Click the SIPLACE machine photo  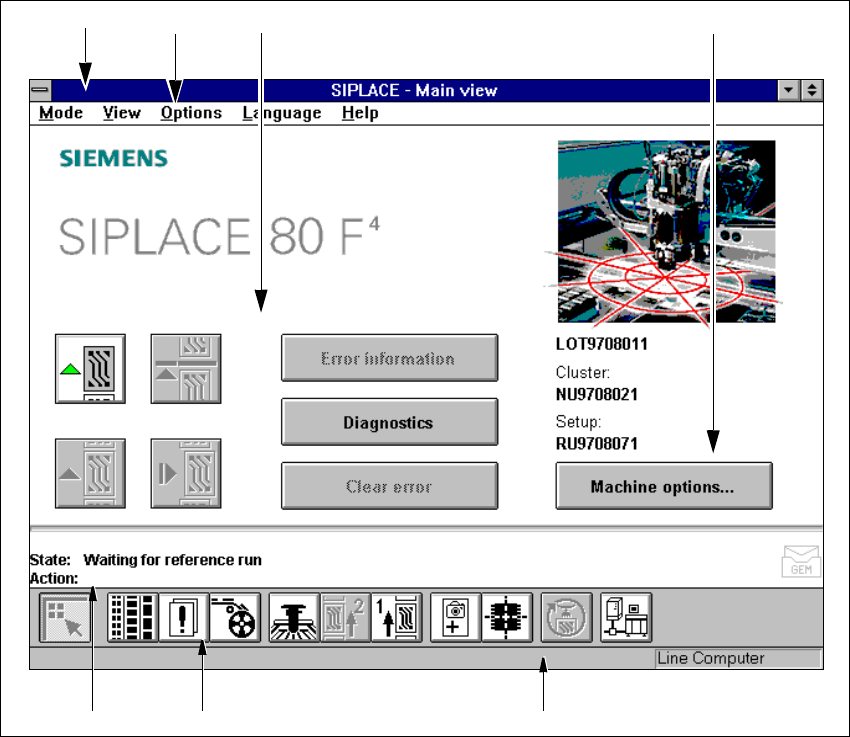point(666,232)
